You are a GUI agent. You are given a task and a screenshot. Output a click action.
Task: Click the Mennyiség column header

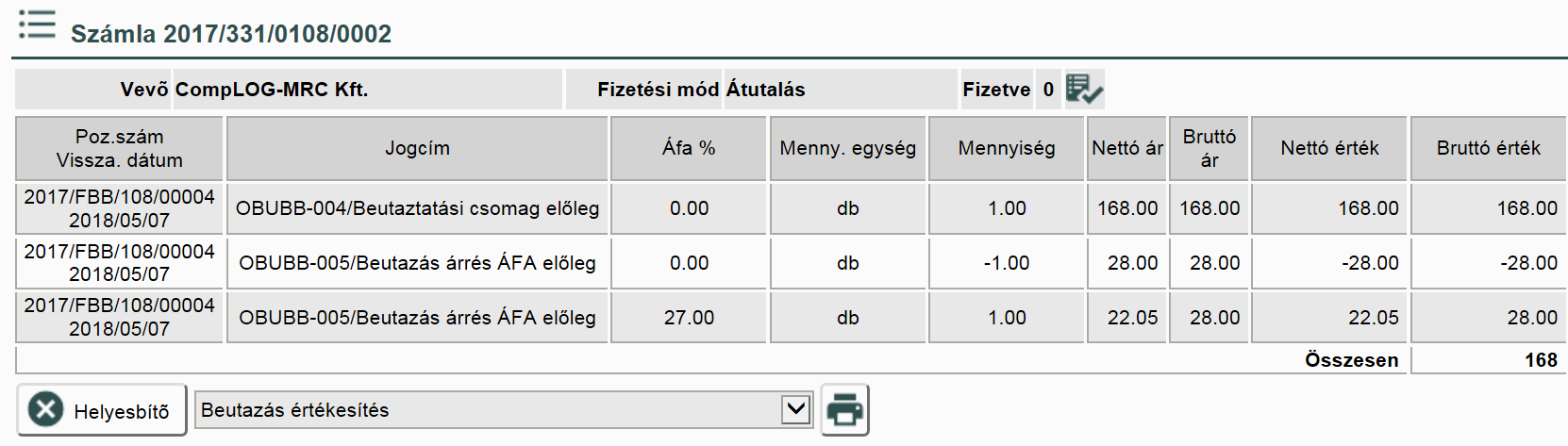click(x=1006, y=148)
